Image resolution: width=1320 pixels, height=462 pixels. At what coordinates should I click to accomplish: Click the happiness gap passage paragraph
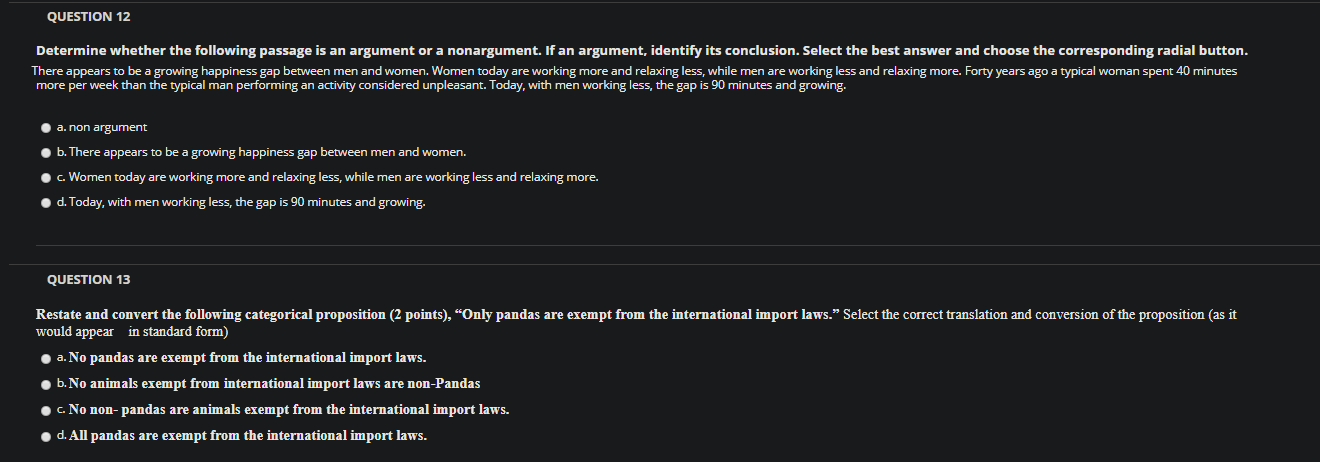click(634, 79)
